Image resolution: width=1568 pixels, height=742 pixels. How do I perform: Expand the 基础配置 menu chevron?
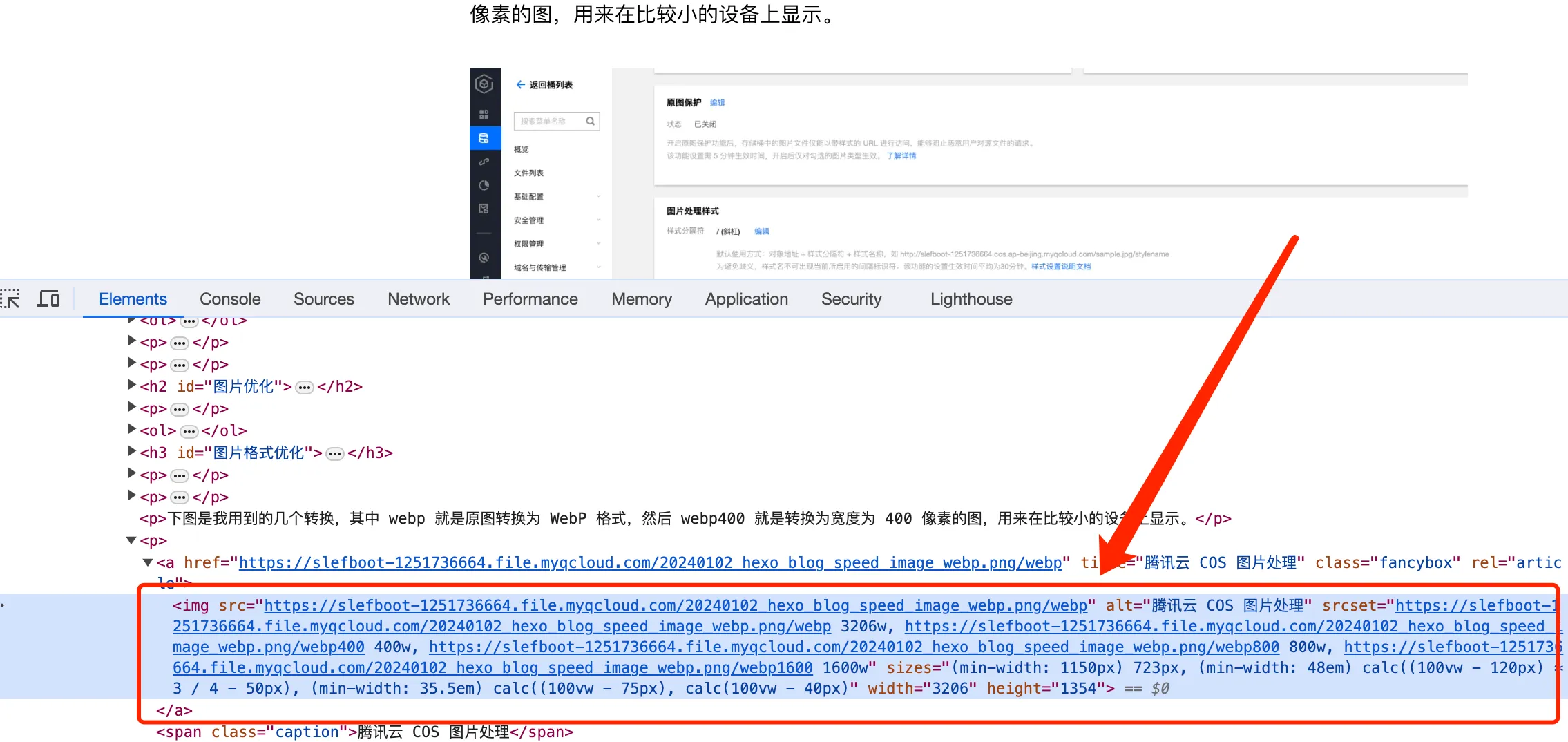point(598,197)
